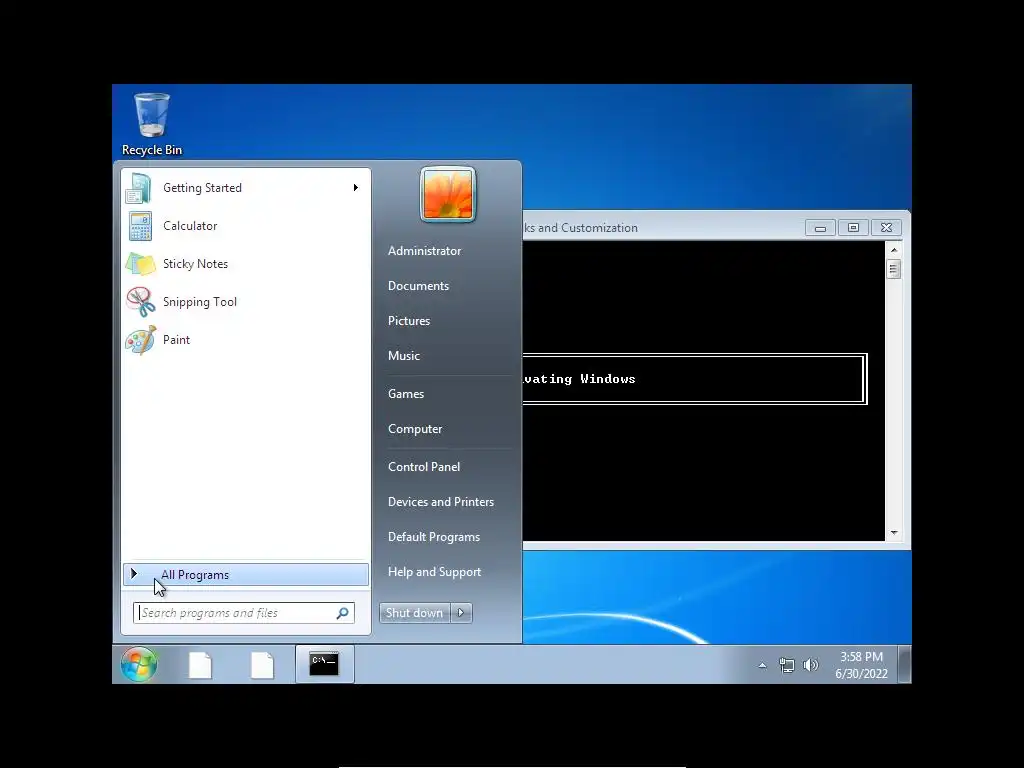1024x768 pixels.
Task: Open Devices and Printers
Action: coord(441,502)
